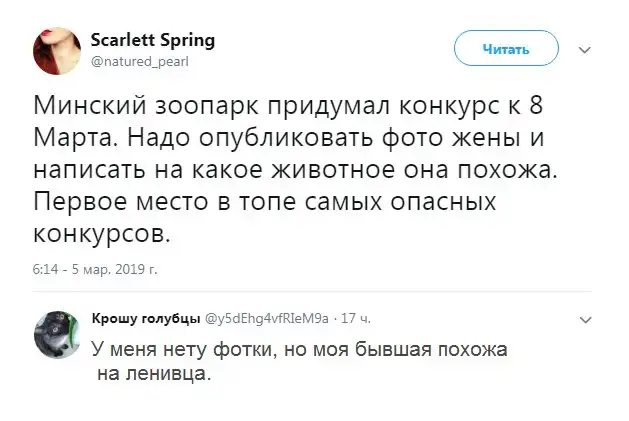
Task: Click the Крошу голубцы reply avatar
Action: click(x=56, y=334)
